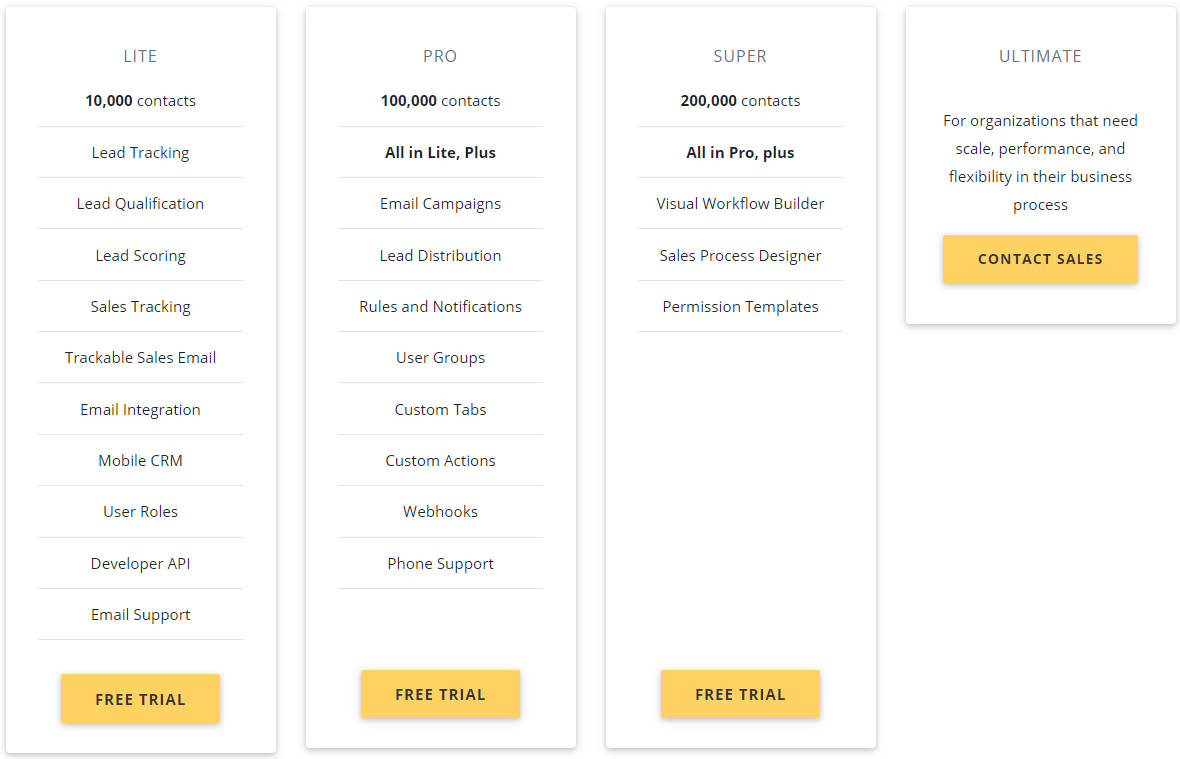Open the Lead Tracking feature link
This screenshot has width=1180, height=759.
click(x=140, y=152)
